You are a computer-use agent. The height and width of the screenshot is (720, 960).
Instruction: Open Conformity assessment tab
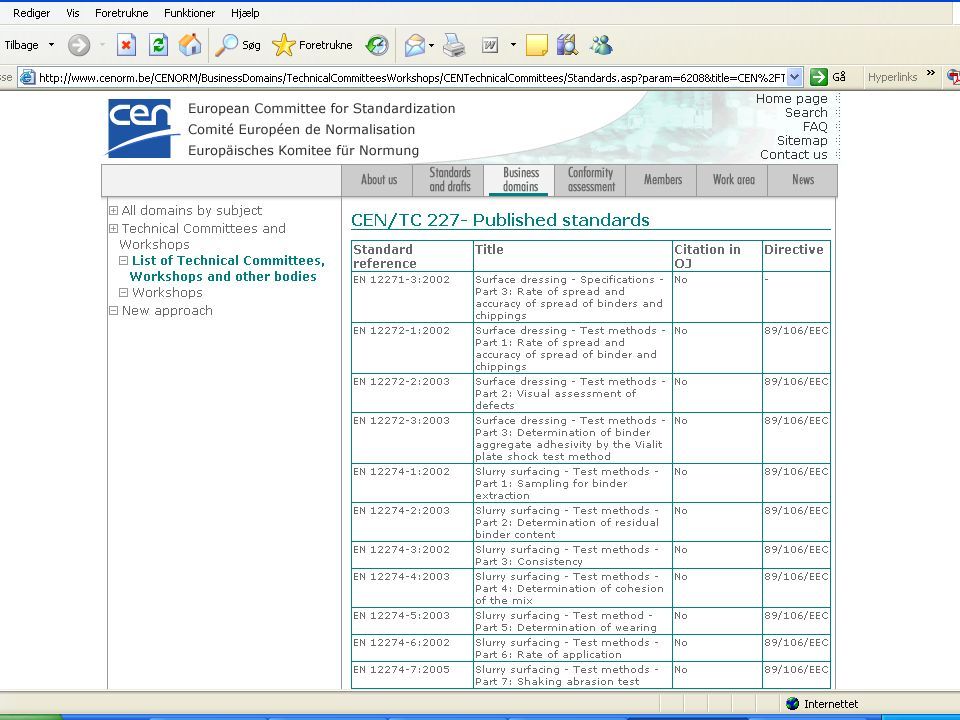pos(590,180)
